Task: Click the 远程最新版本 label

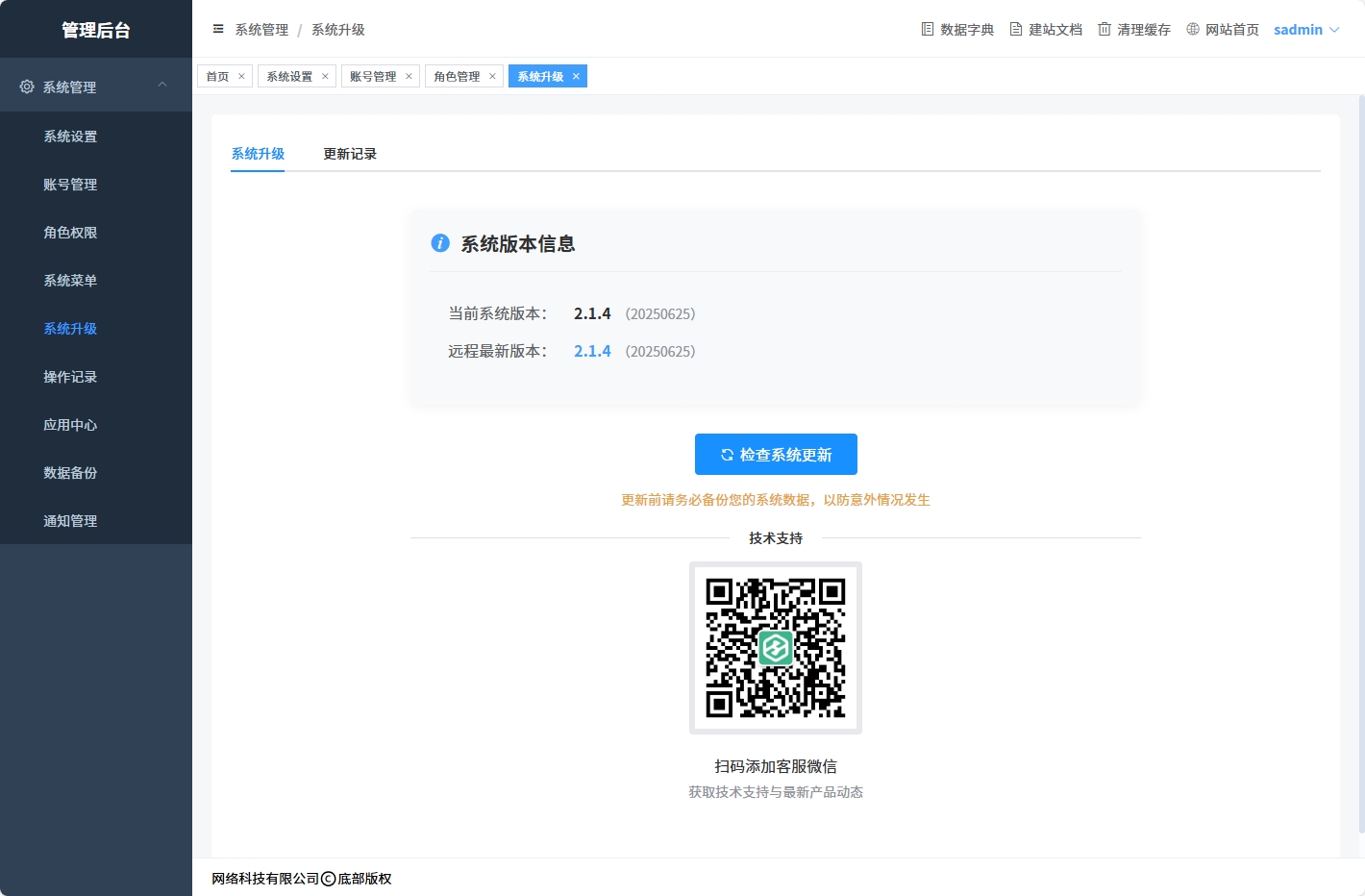Action: tap(498, 351)
